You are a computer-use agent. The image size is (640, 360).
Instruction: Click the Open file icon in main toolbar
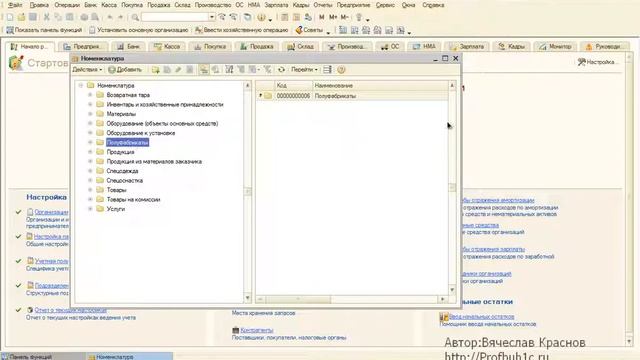point(21,17)
